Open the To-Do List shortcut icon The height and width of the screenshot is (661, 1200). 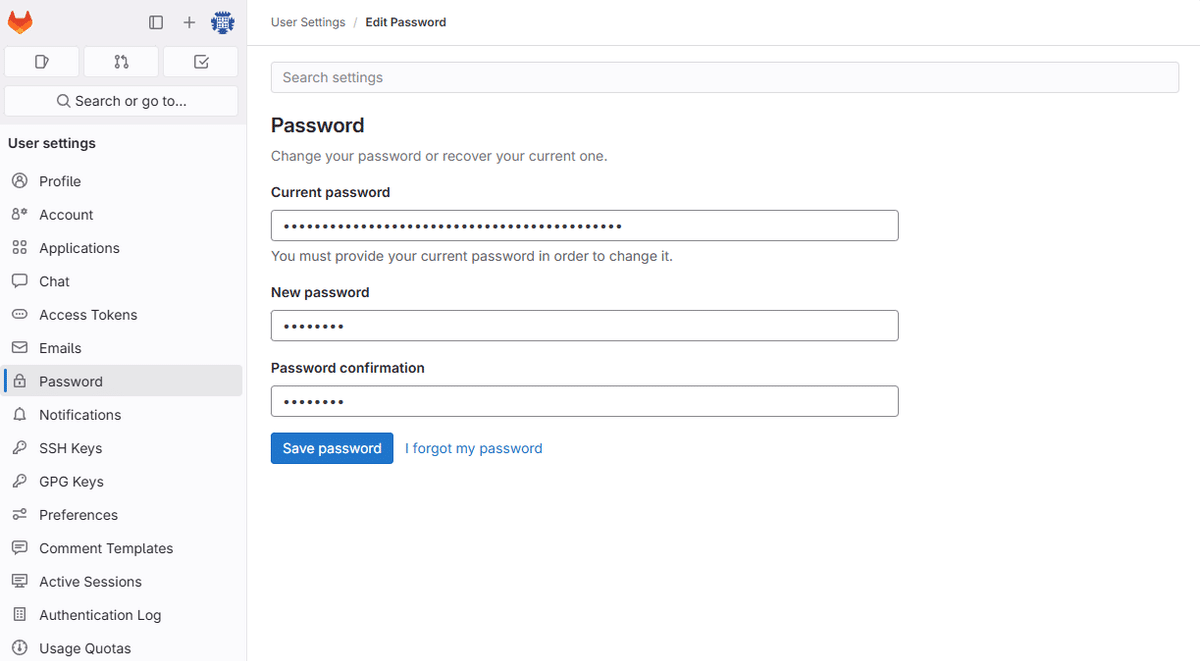point(200,61)
